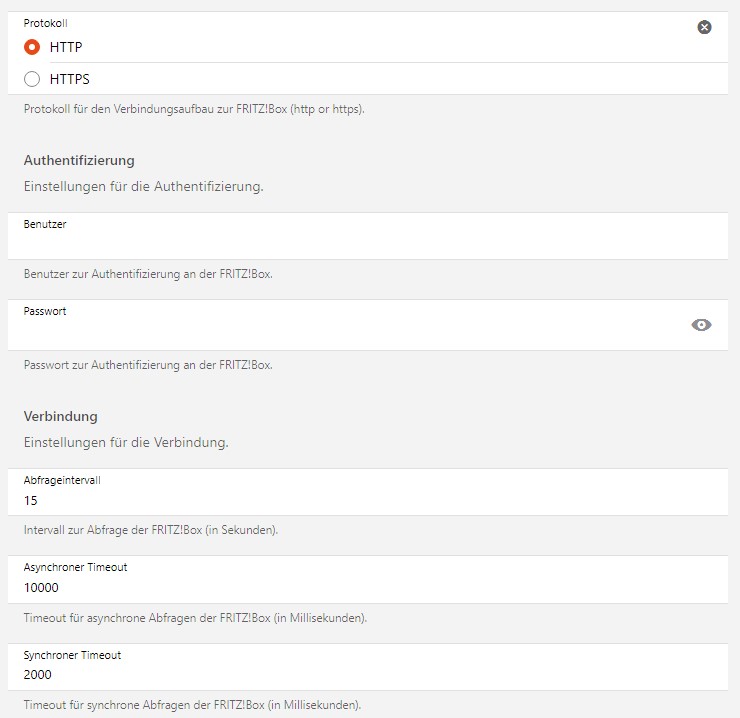Reveal the password with the eye icon
The width and height of the screenshot is (740, 718).
701,325
